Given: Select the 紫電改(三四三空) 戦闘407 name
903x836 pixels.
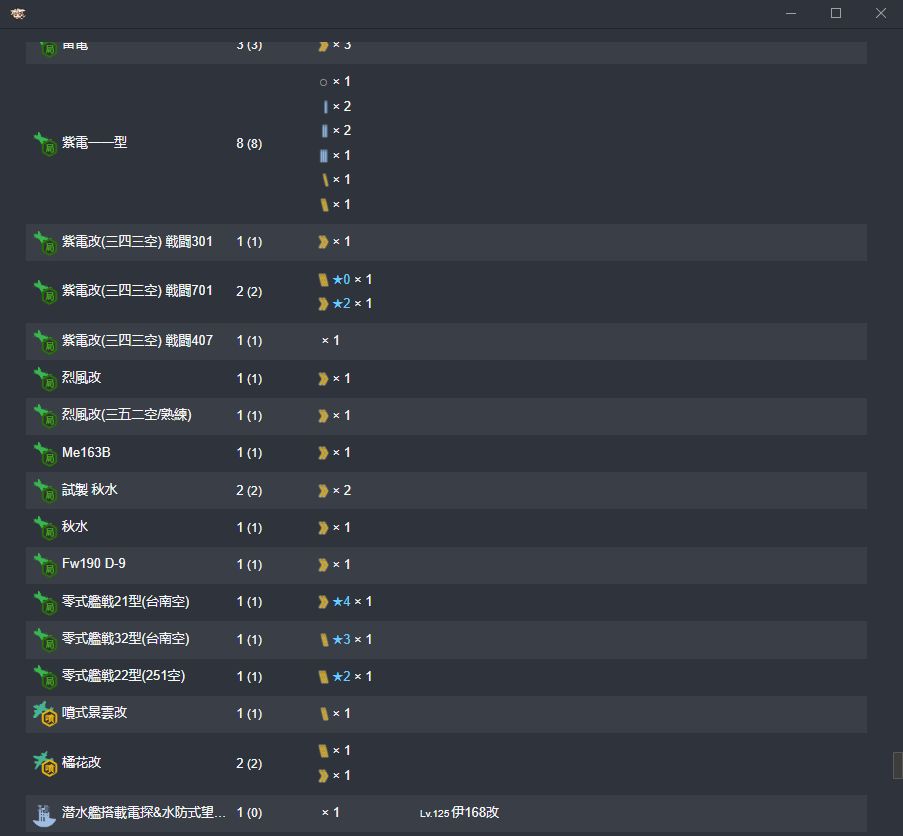Looking at the screenshot, I should 137,340.
